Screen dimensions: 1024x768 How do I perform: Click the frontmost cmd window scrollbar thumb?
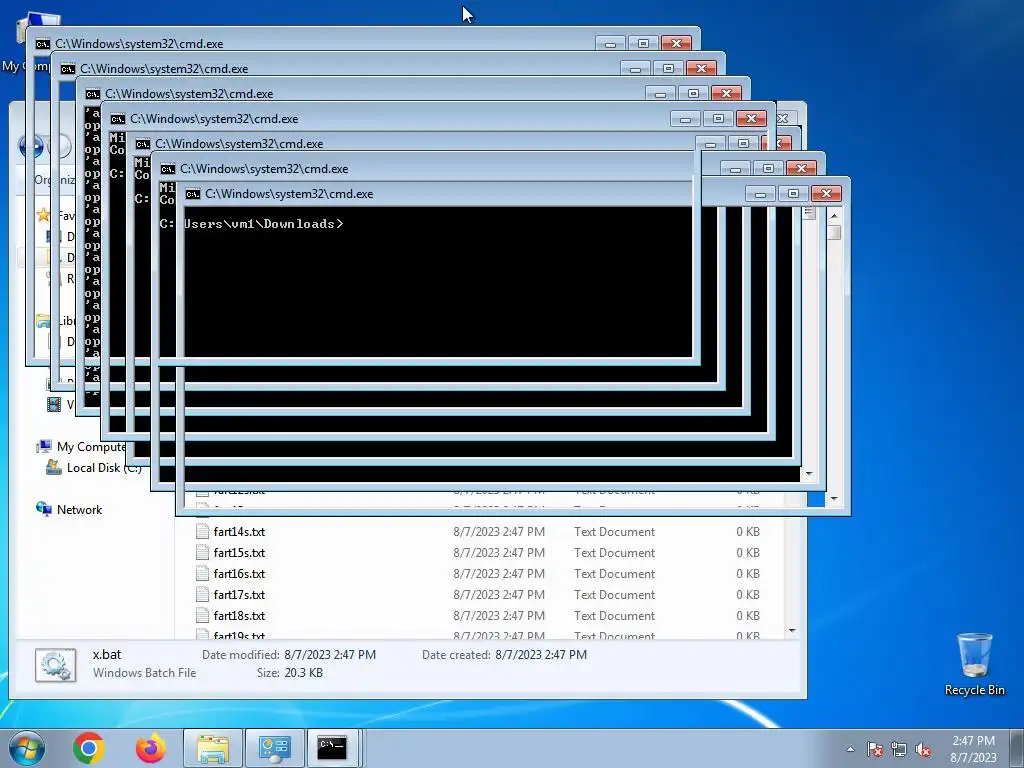click(x=834, y=232)
